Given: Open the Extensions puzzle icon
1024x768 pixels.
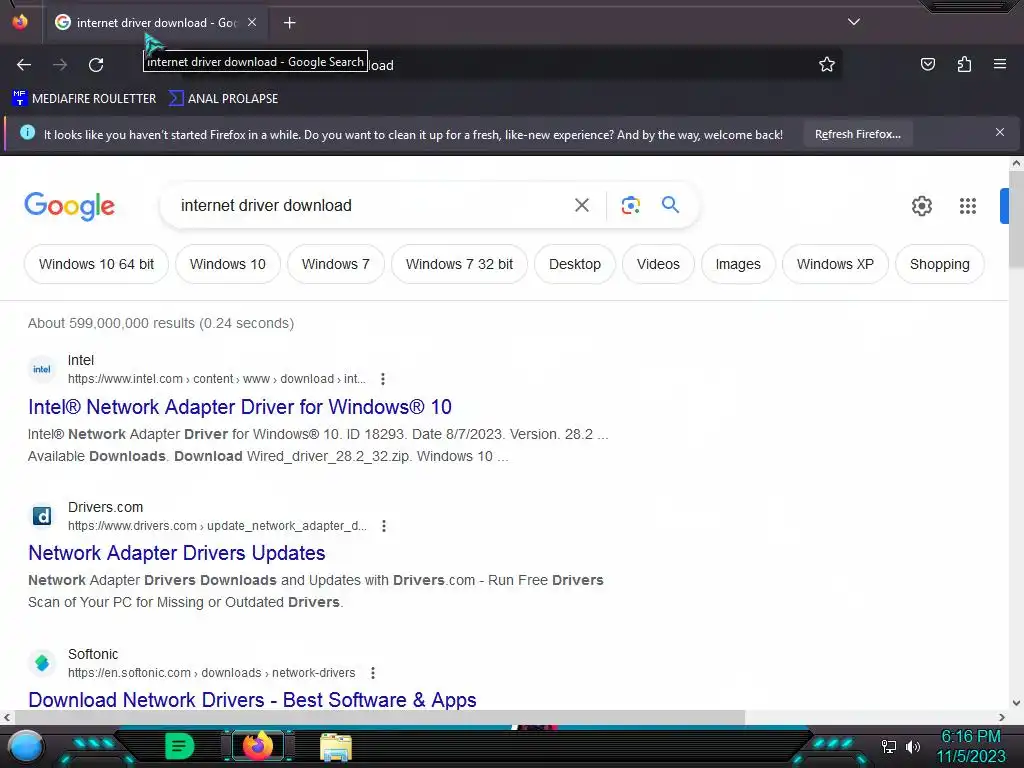Looking at the screenshot, I should [964, 64].
